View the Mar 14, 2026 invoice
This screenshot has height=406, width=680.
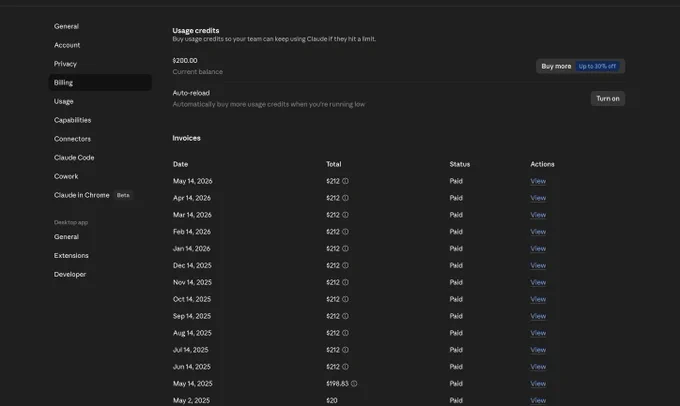pos(538,215)
